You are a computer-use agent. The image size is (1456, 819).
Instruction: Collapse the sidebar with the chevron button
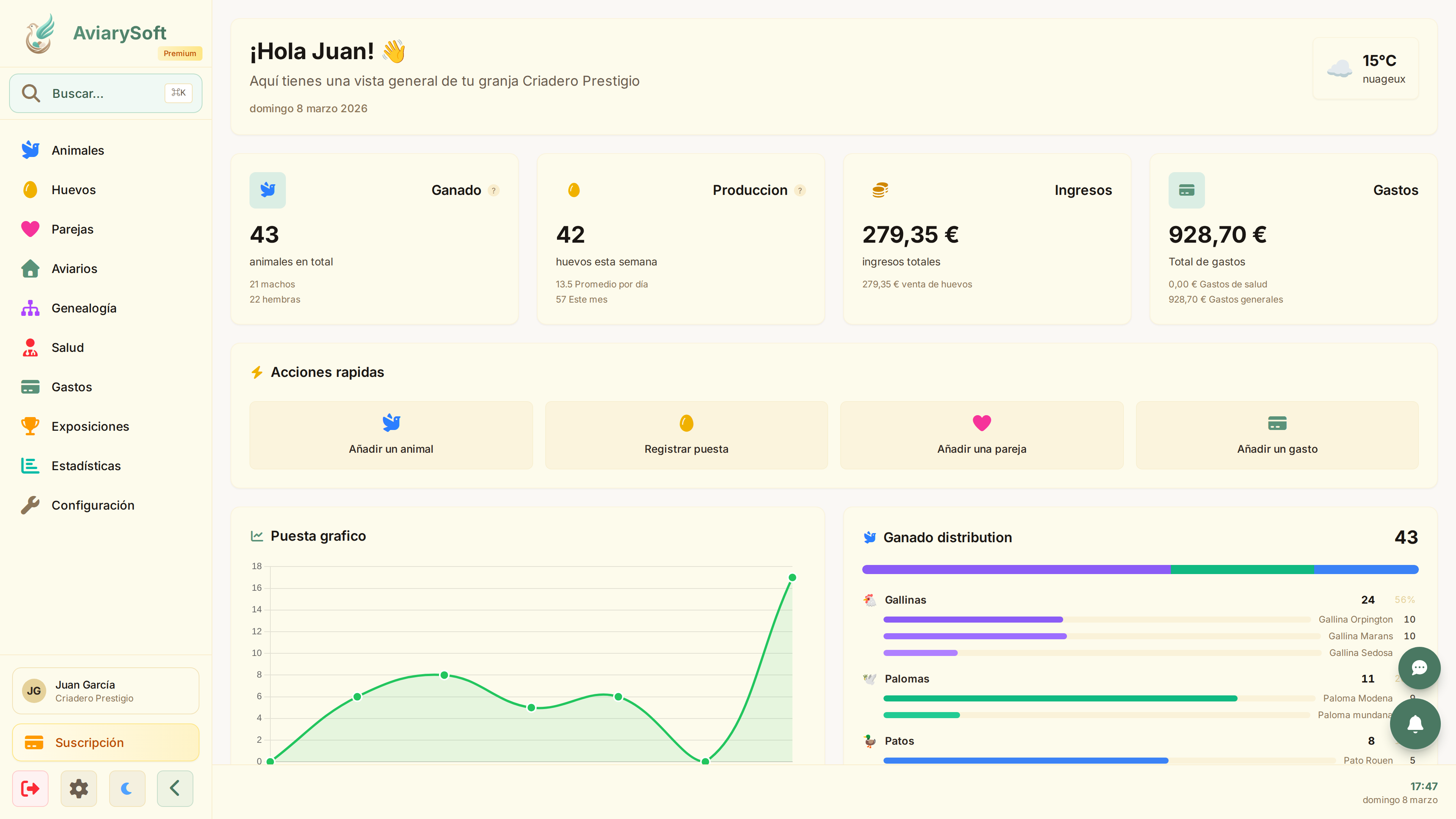pos(175,789)
